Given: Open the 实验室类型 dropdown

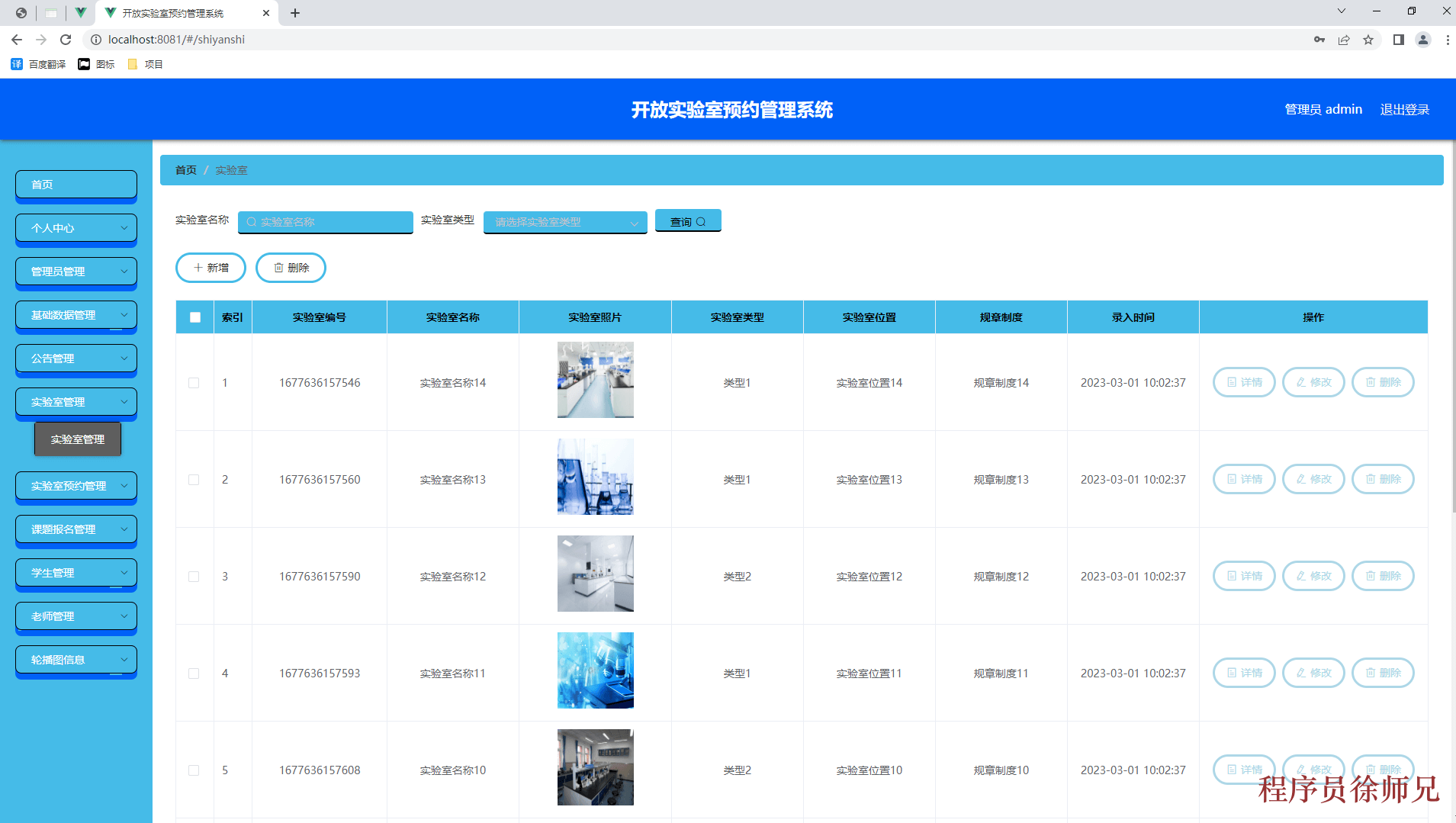Looking at the screenshot, I should tap(564, 222).
